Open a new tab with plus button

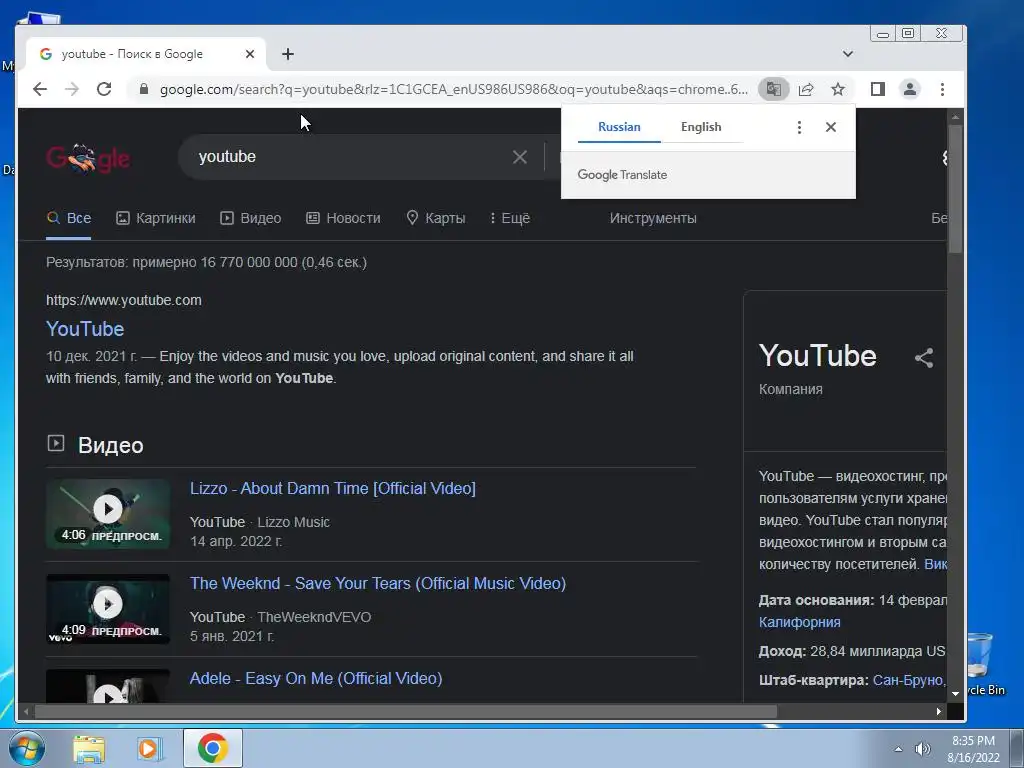coord(288,54)
